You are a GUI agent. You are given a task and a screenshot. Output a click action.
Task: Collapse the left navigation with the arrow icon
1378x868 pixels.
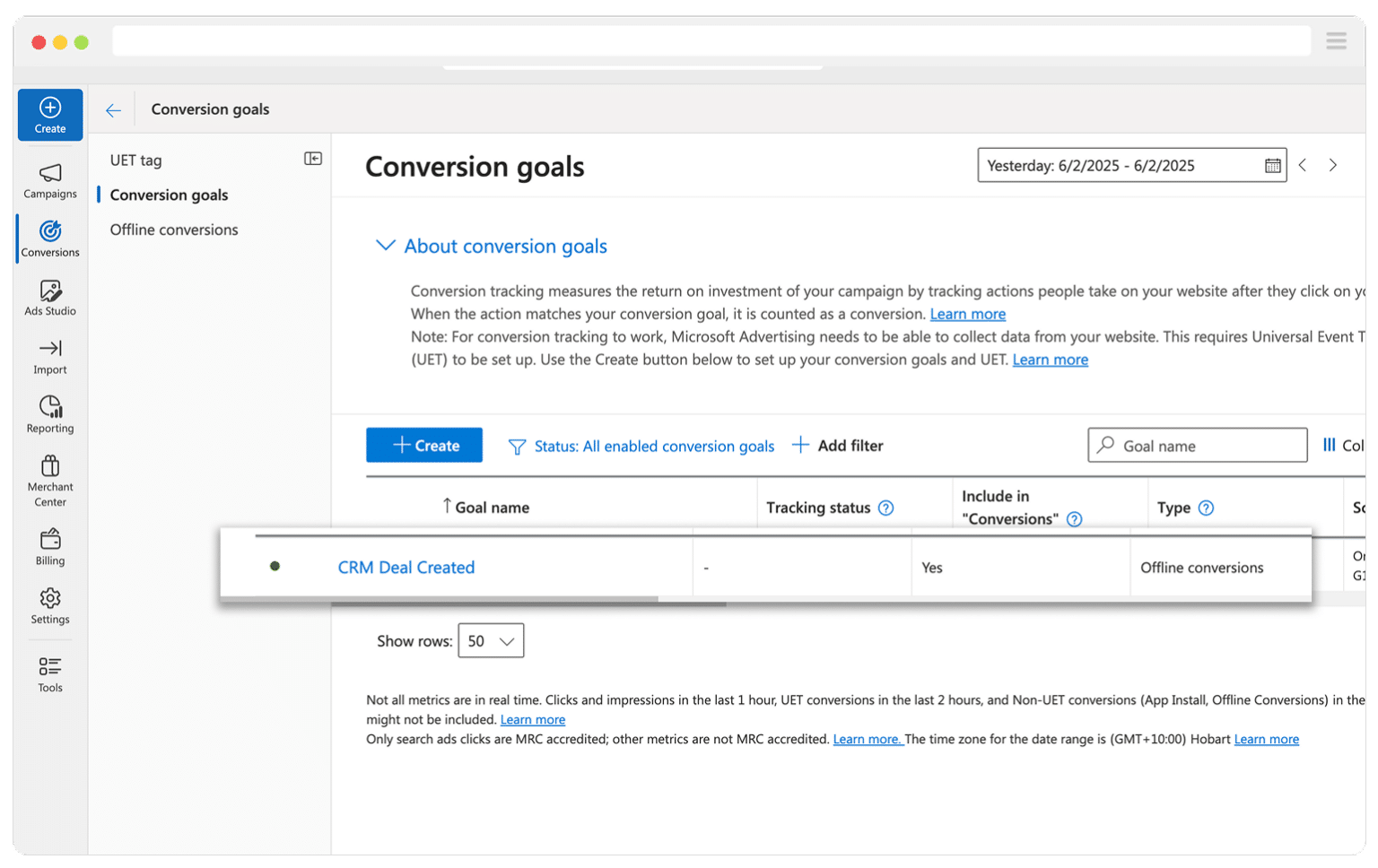pos(312,157)
